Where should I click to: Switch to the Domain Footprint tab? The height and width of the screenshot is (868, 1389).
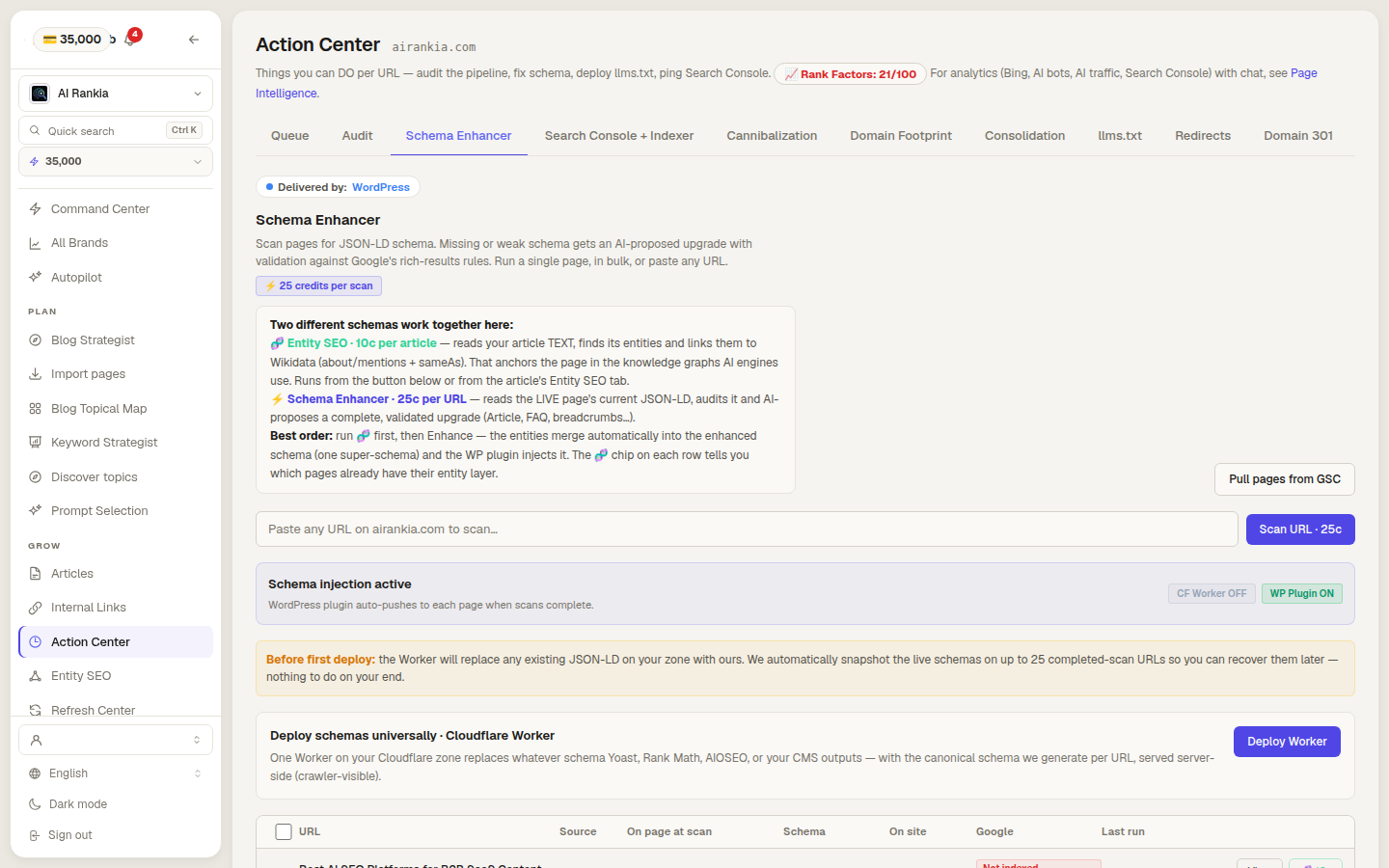901,136
